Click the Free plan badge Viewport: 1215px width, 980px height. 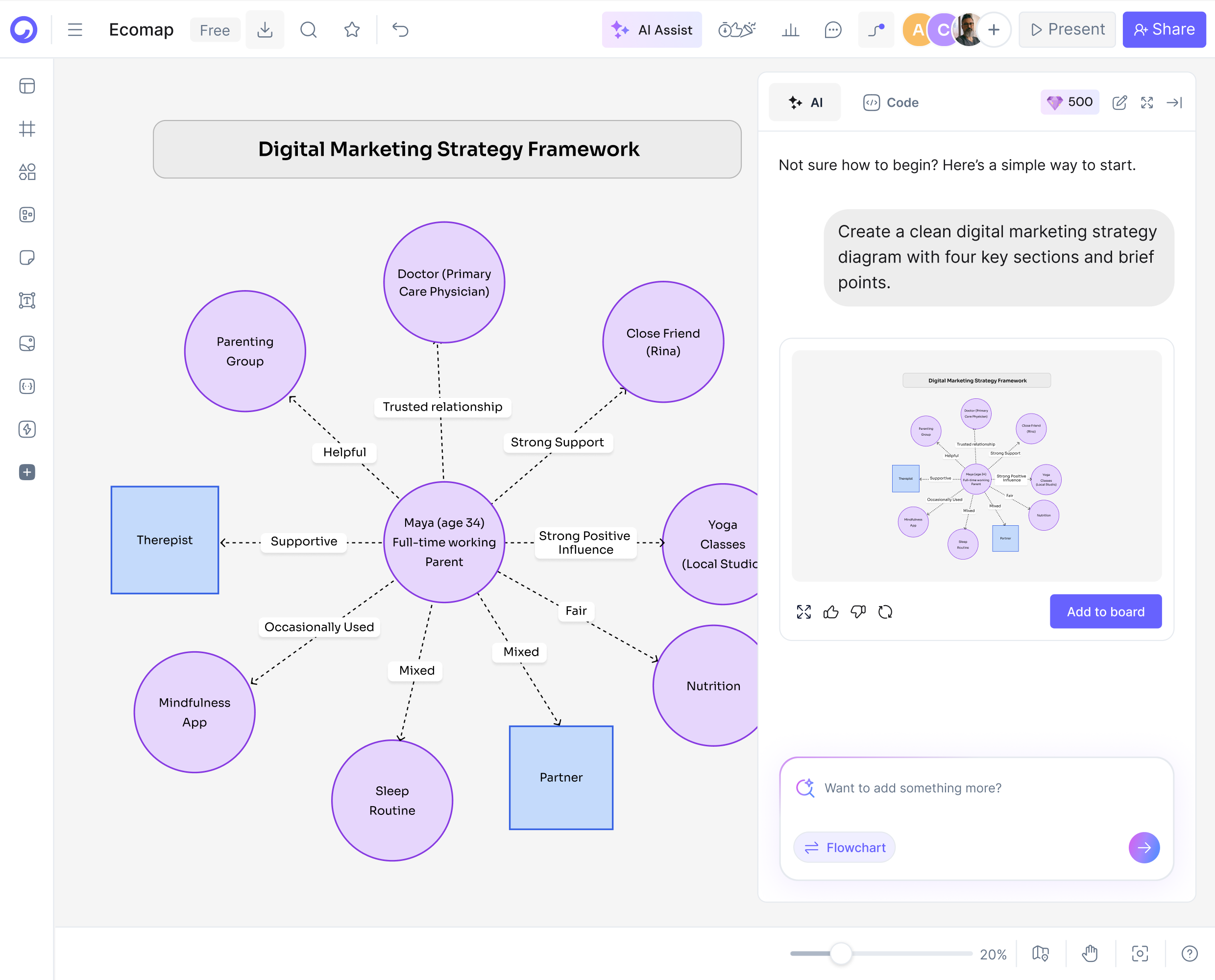(x=215, y=30)
